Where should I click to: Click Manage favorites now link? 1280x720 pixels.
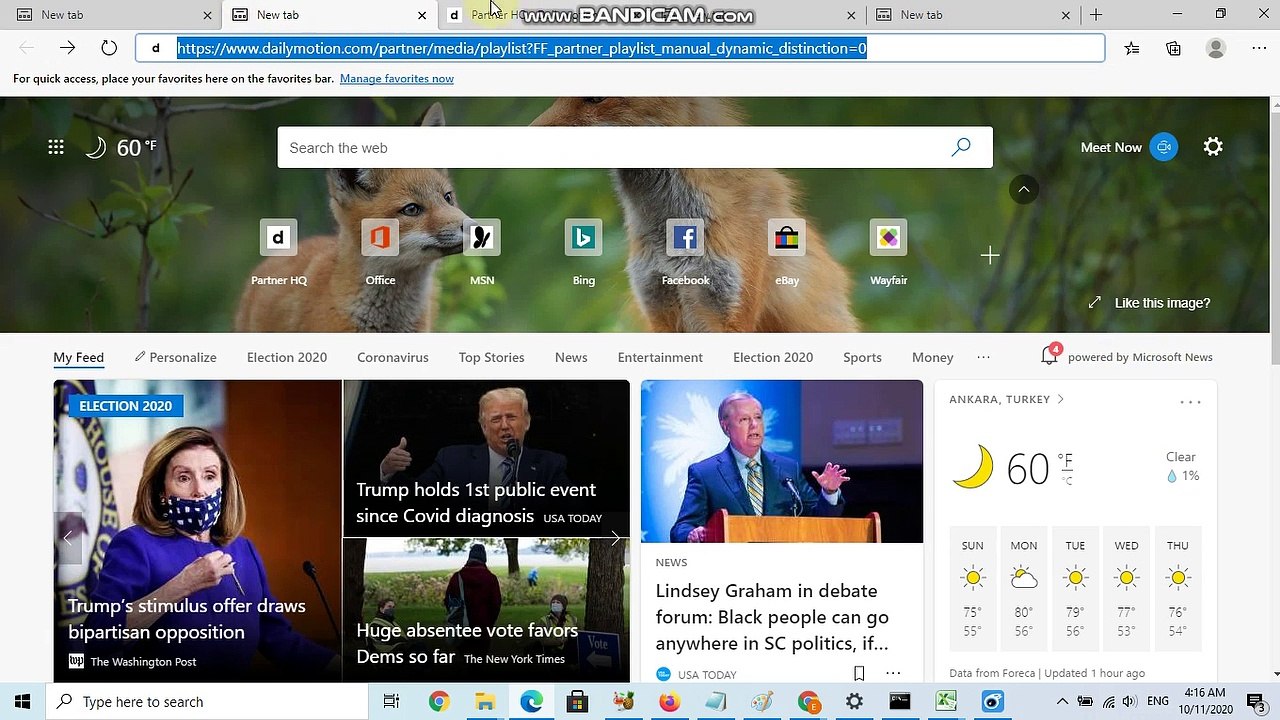[397, 78]
